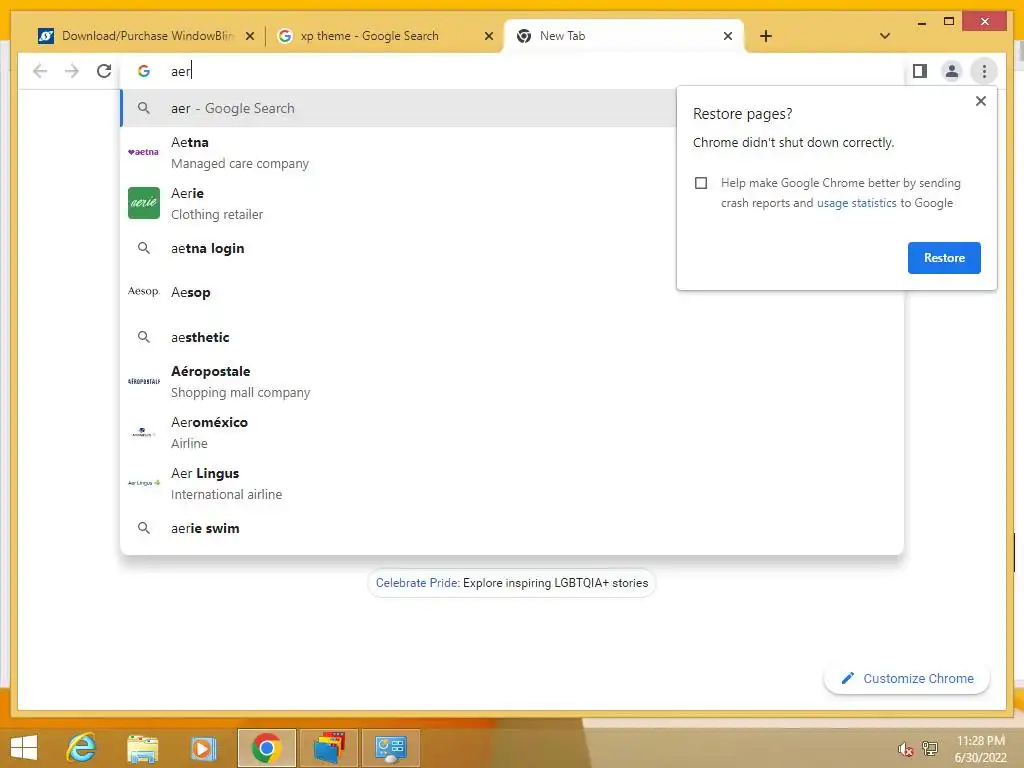Click the Aesop logo icon
The height and width of the screenshot is (768, 1024).
(144, 291)
